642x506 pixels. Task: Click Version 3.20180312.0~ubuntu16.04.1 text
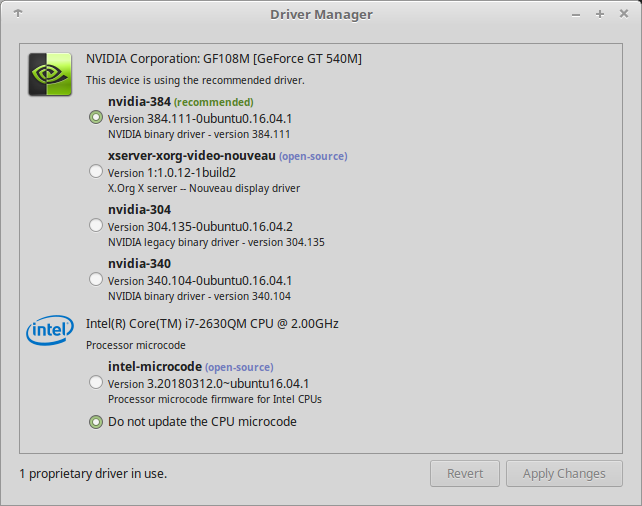pos(208,384)
